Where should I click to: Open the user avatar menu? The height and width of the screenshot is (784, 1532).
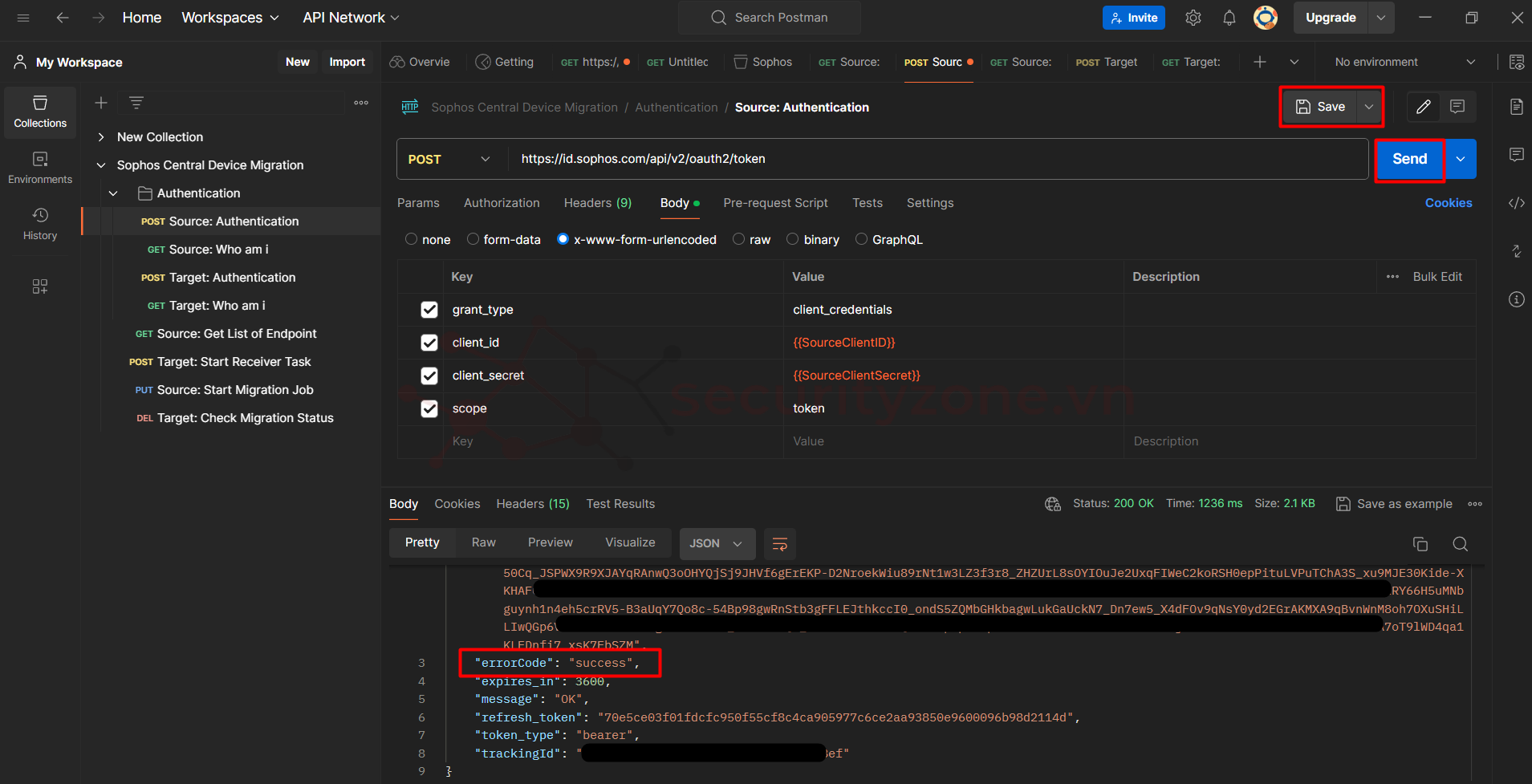[x=1266, y=18]
